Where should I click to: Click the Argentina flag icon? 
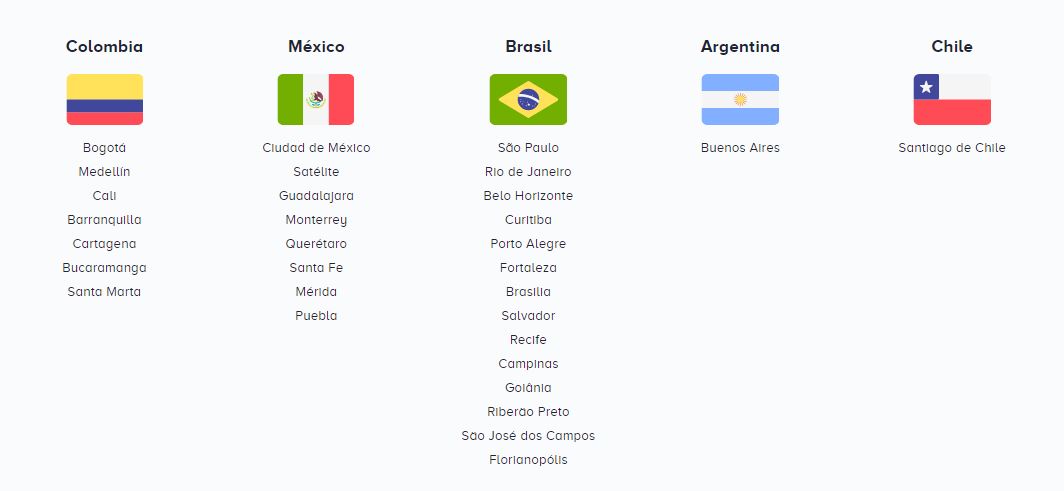(740, 100)
